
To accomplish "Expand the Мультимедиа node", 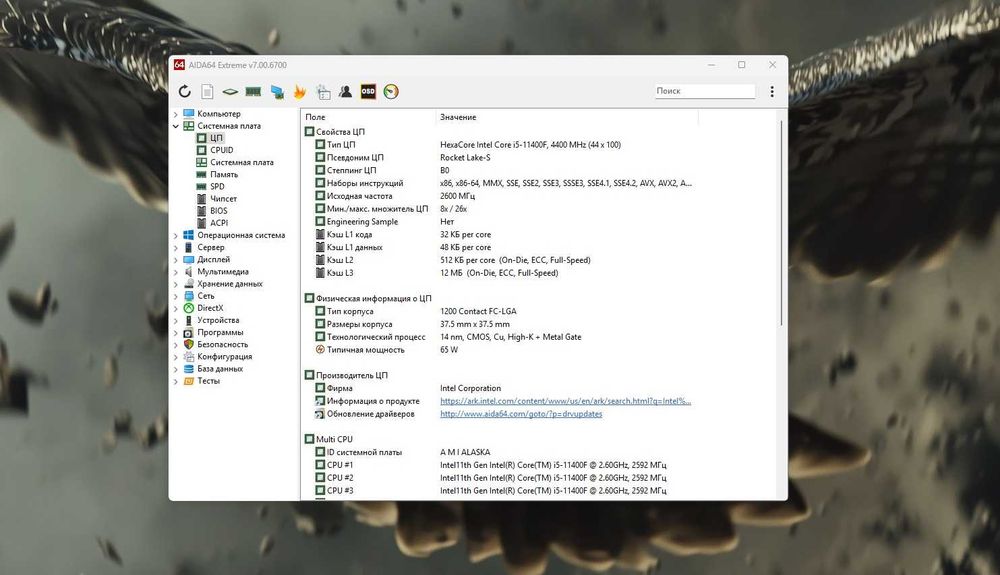I will [176, 272].
